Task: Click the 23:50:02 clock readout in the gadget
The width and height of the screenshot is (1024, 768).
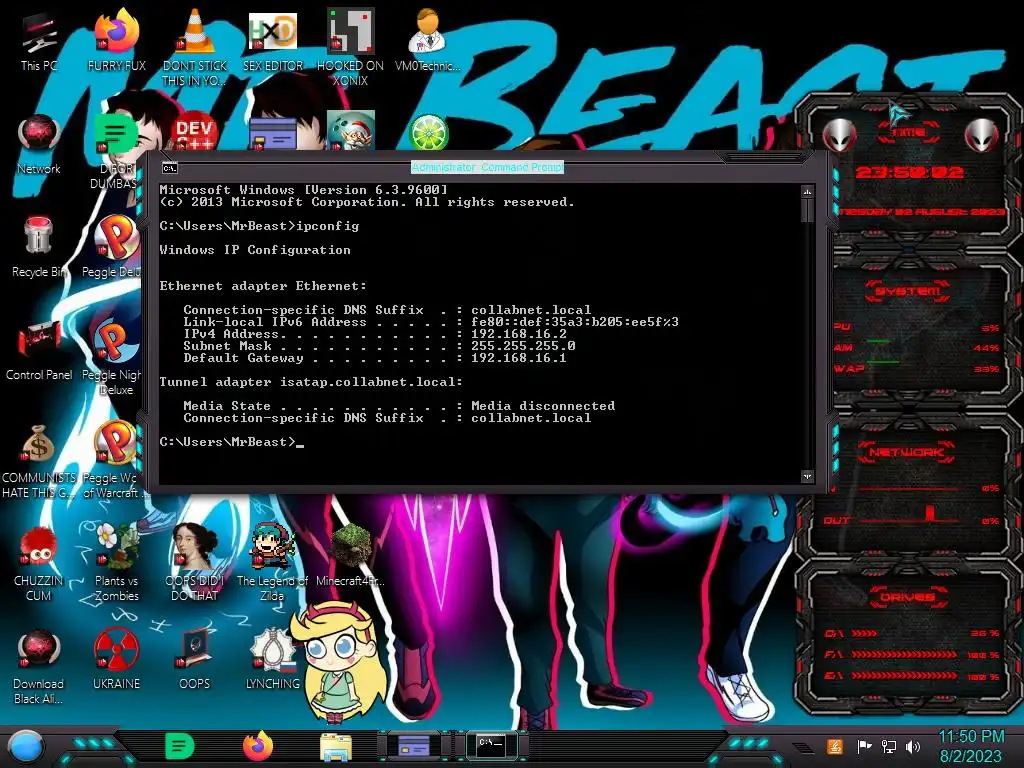Action: pyautogui.click(x=909, y=172)
